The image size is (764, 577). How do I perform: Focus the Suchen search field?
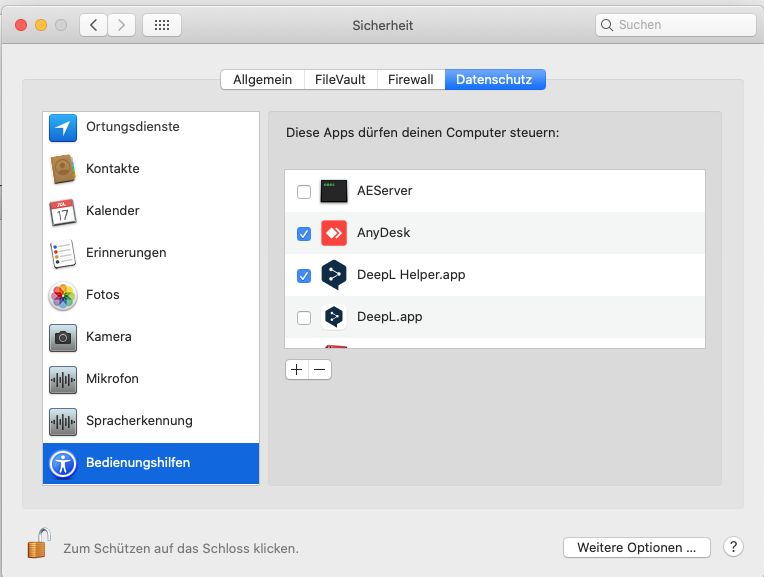[675, 25]
